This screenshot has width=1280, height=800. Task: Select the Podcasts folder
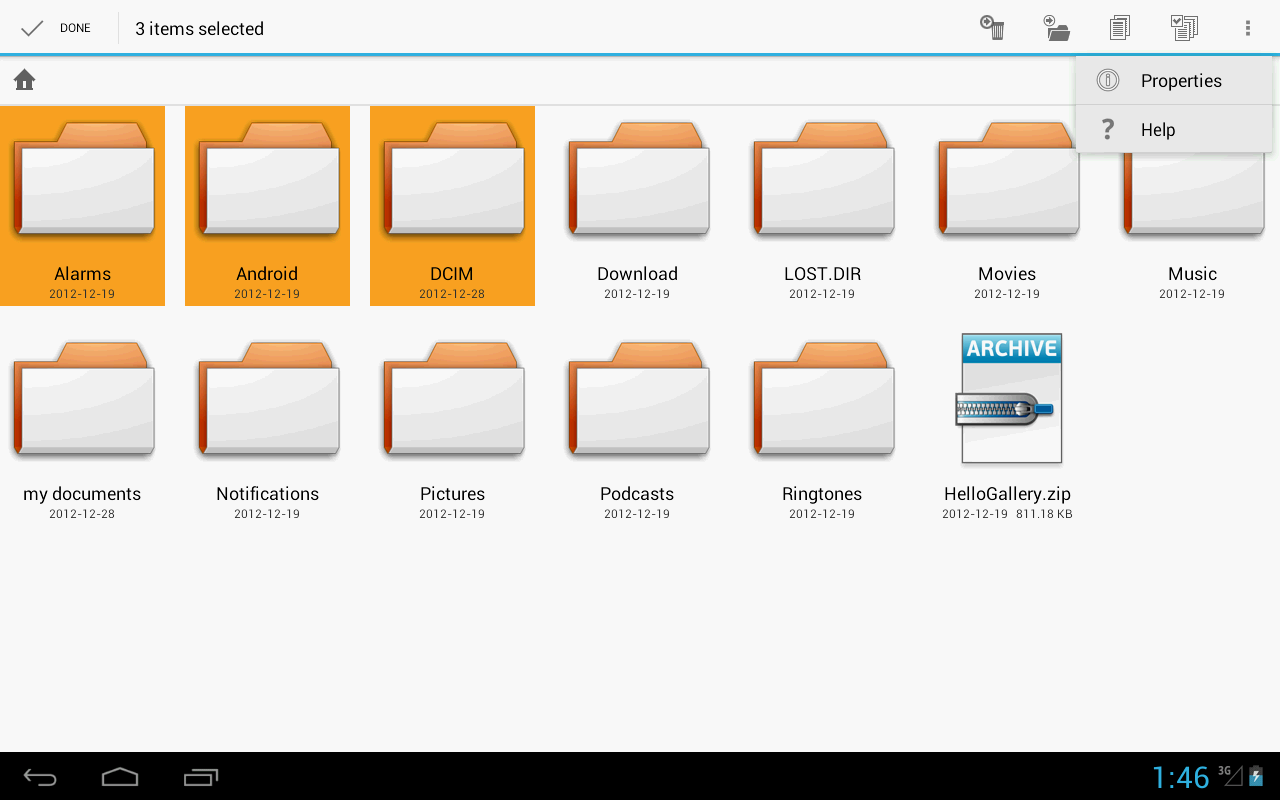point(637,426)
